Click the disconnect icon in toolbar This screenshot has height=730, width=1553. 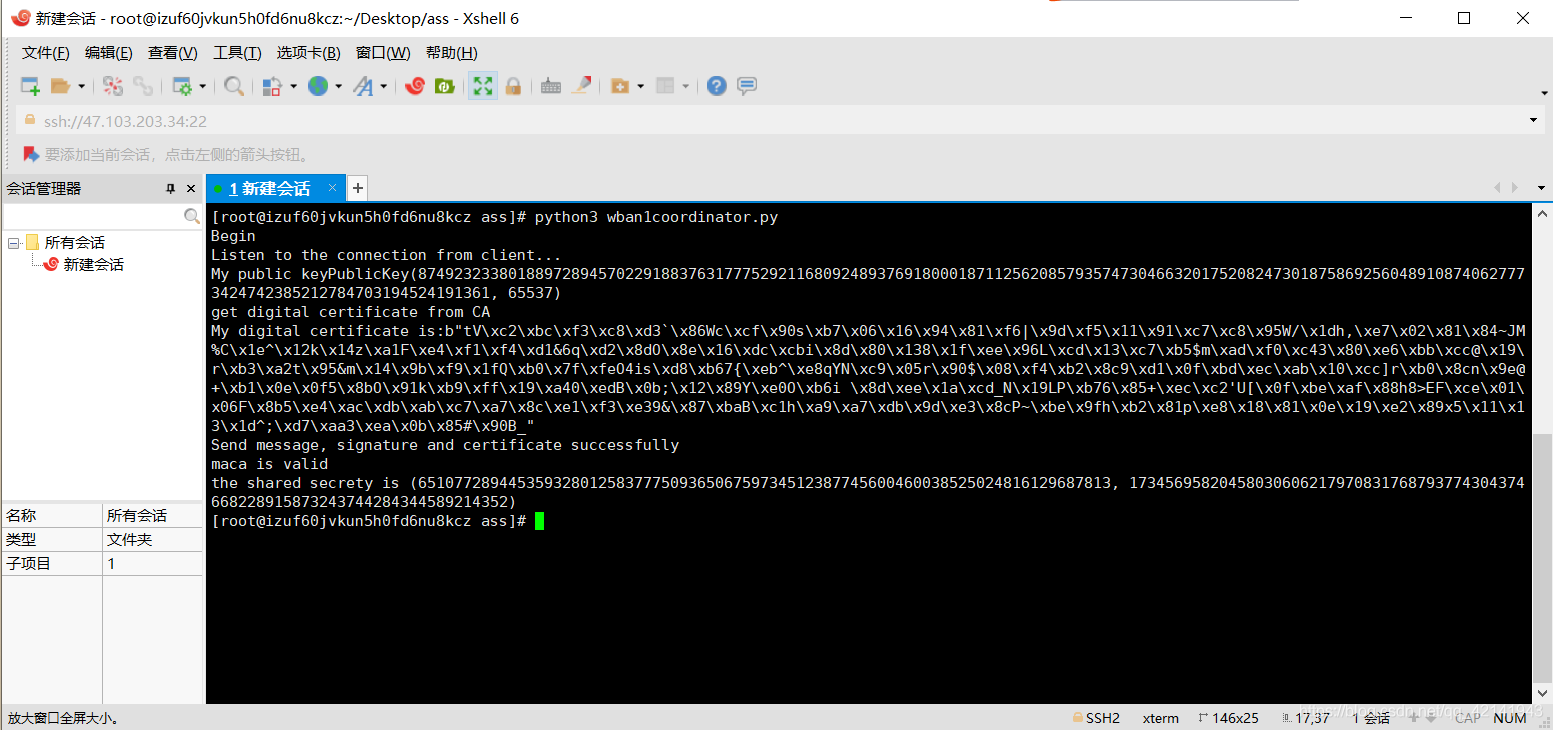[113, 86]
